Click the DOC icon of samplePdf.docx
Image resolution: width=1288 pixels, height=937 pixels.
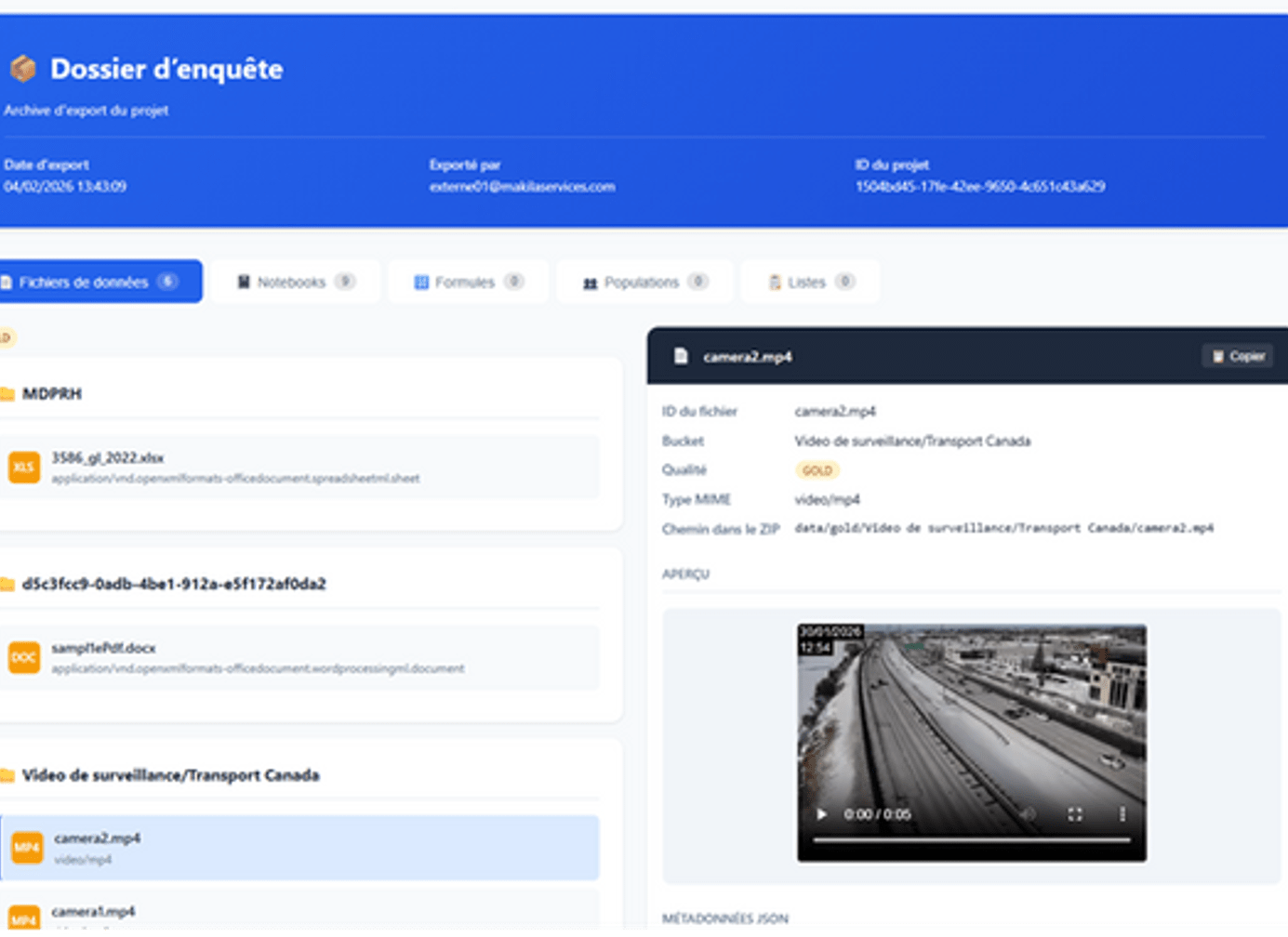tap(24, 657)
